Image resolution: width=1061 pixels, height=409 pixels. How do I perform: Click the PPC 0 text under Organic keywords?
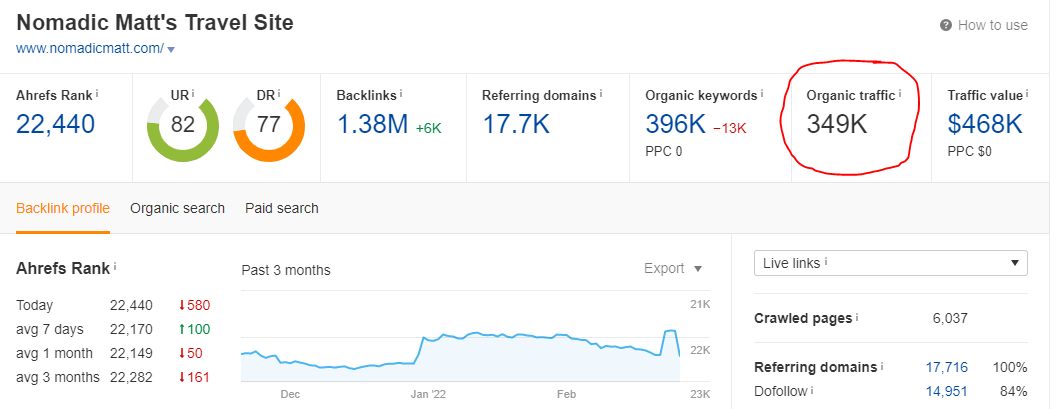(664, 152)
